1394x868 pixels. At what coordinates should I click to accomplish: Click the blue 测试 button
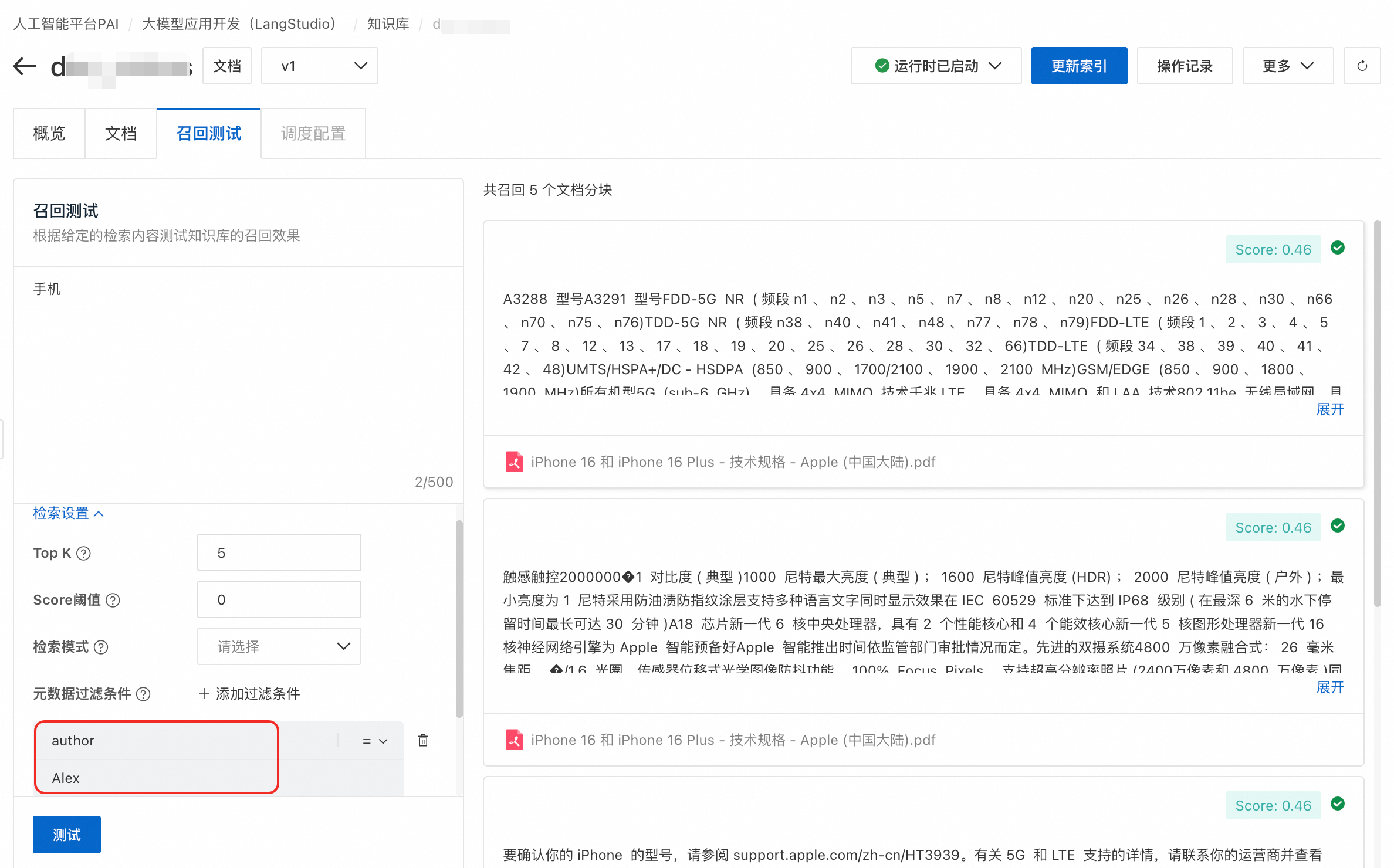66,834
